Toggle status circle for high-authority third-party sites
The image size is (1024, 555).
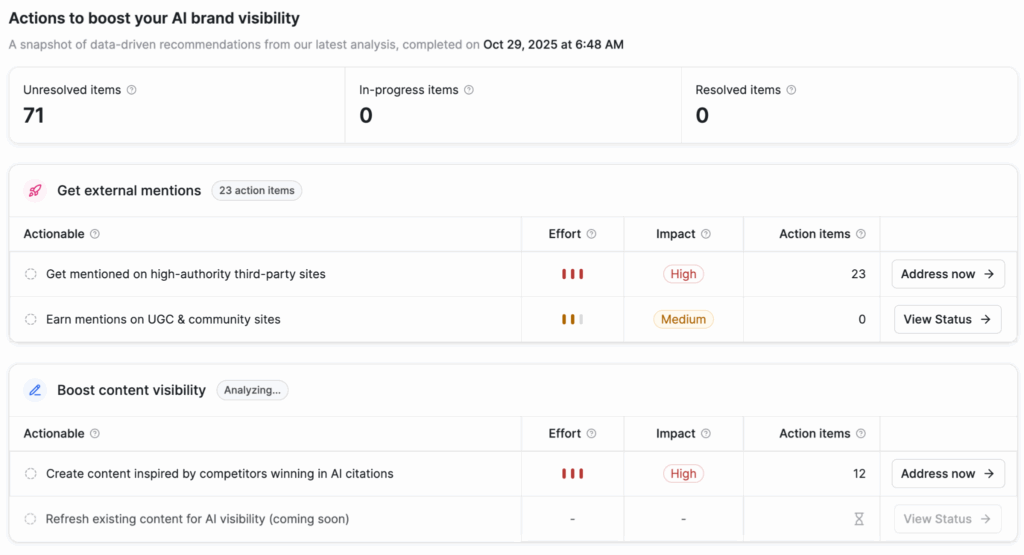coord(31,274)
